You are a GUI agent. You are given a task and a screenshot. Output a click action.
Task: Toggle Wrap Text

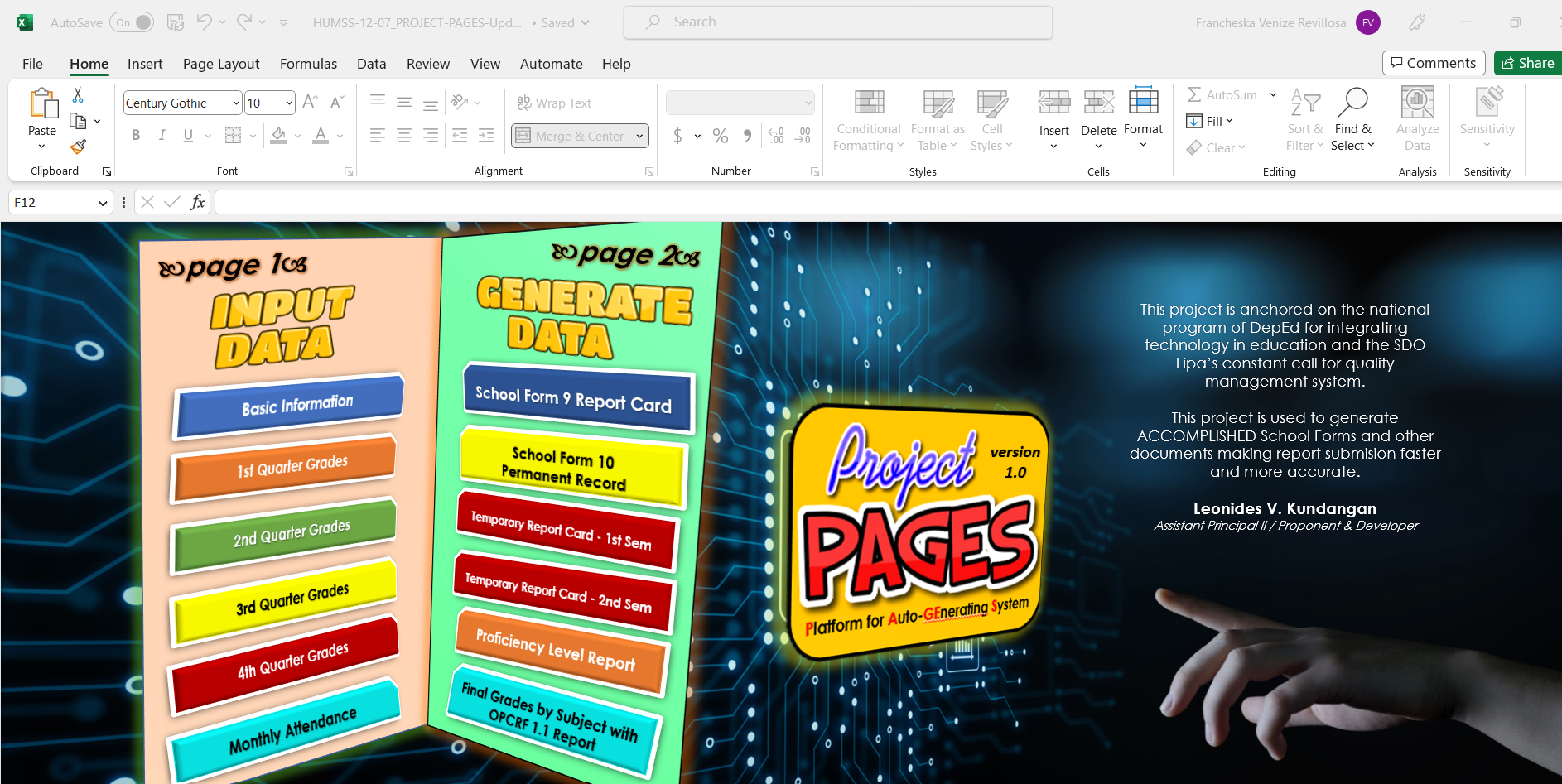(x=554, y=103)
